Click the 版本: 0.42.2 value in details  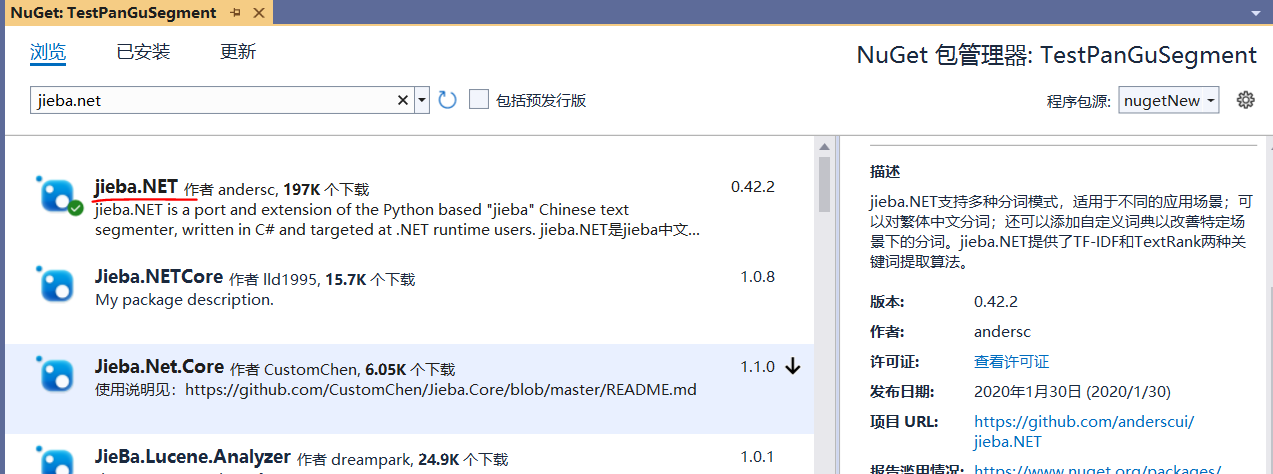[996, 302]
